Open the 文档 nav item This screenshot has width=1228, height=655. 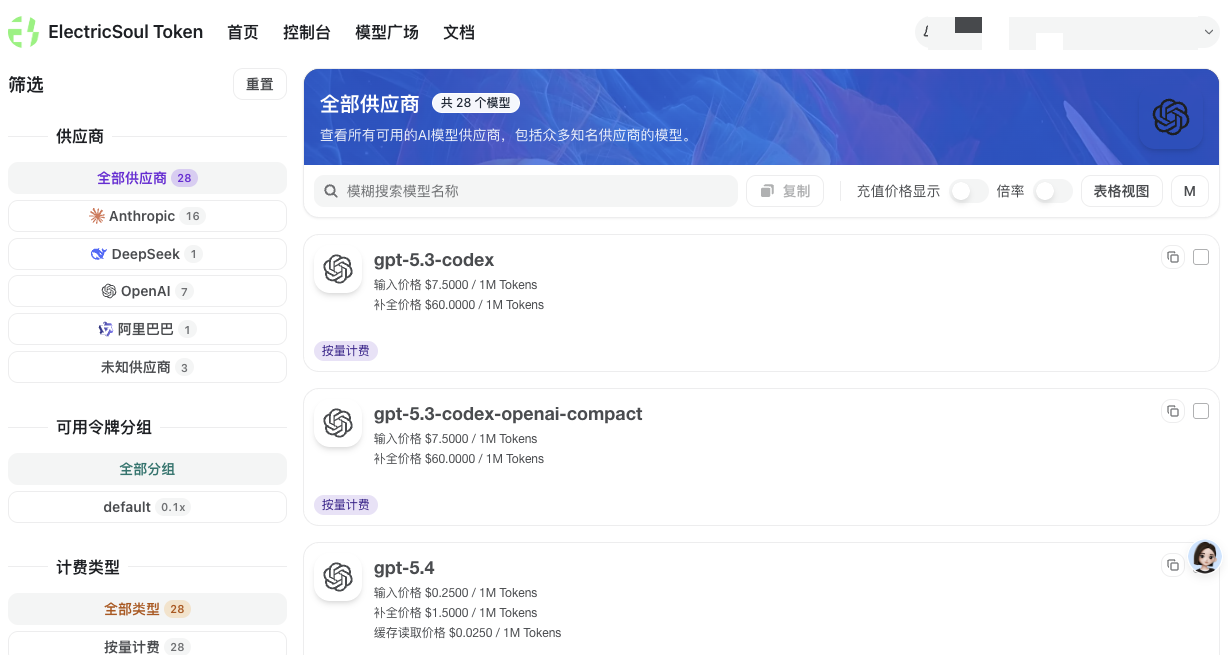tap(459, 32)
